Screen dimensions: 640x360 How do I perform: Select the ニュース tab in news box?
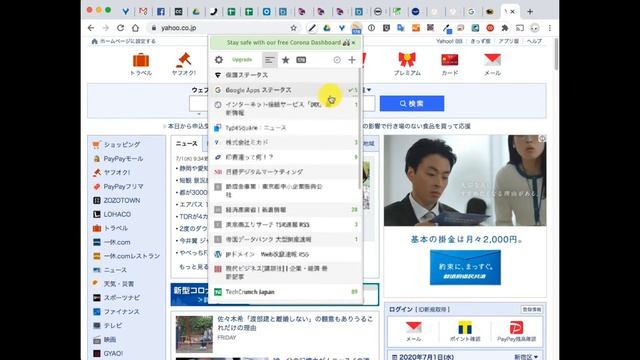coord(187,144)
